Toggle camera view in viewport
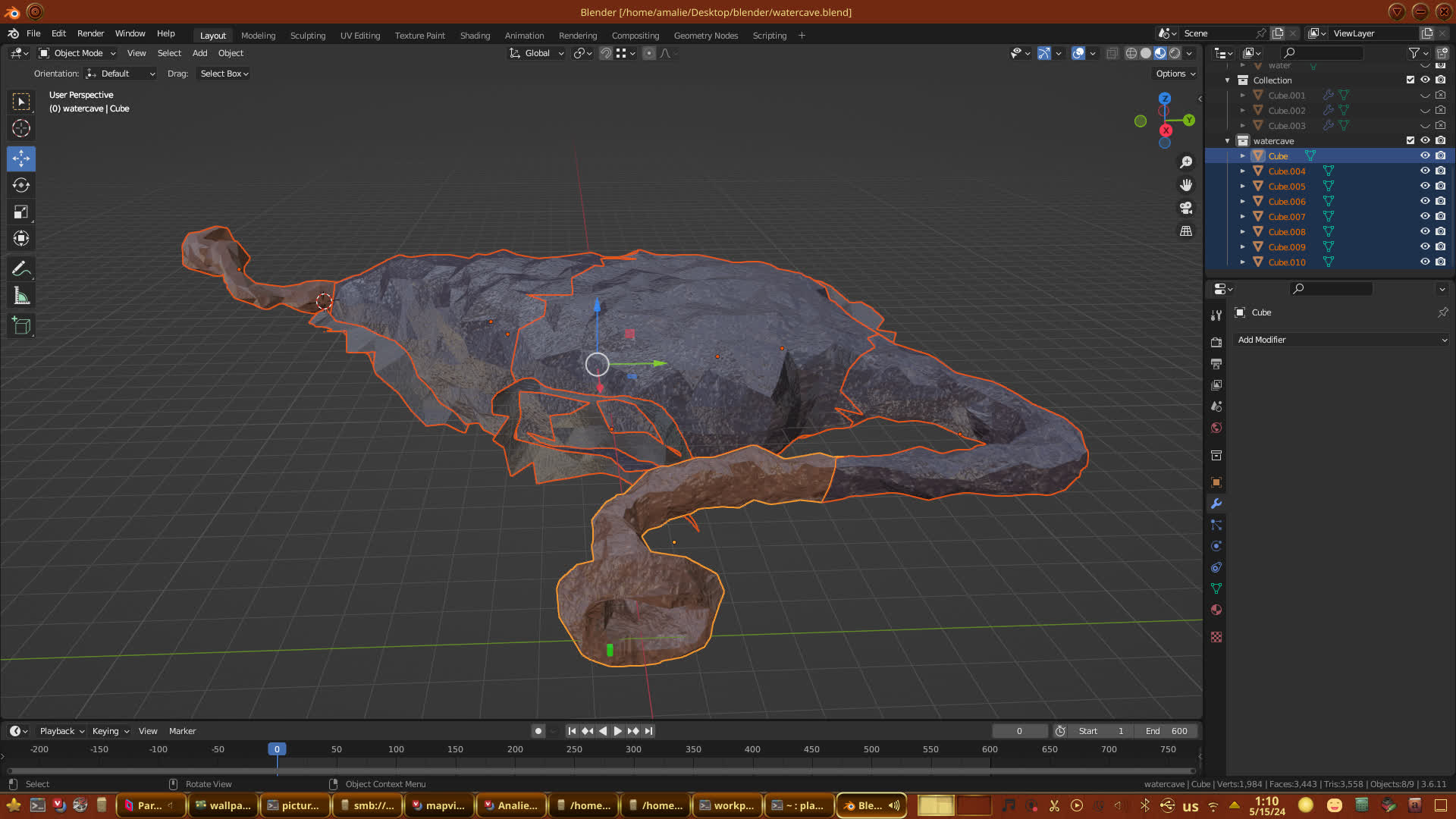The image size is (1456, 819). click(x=1186, y=208)
